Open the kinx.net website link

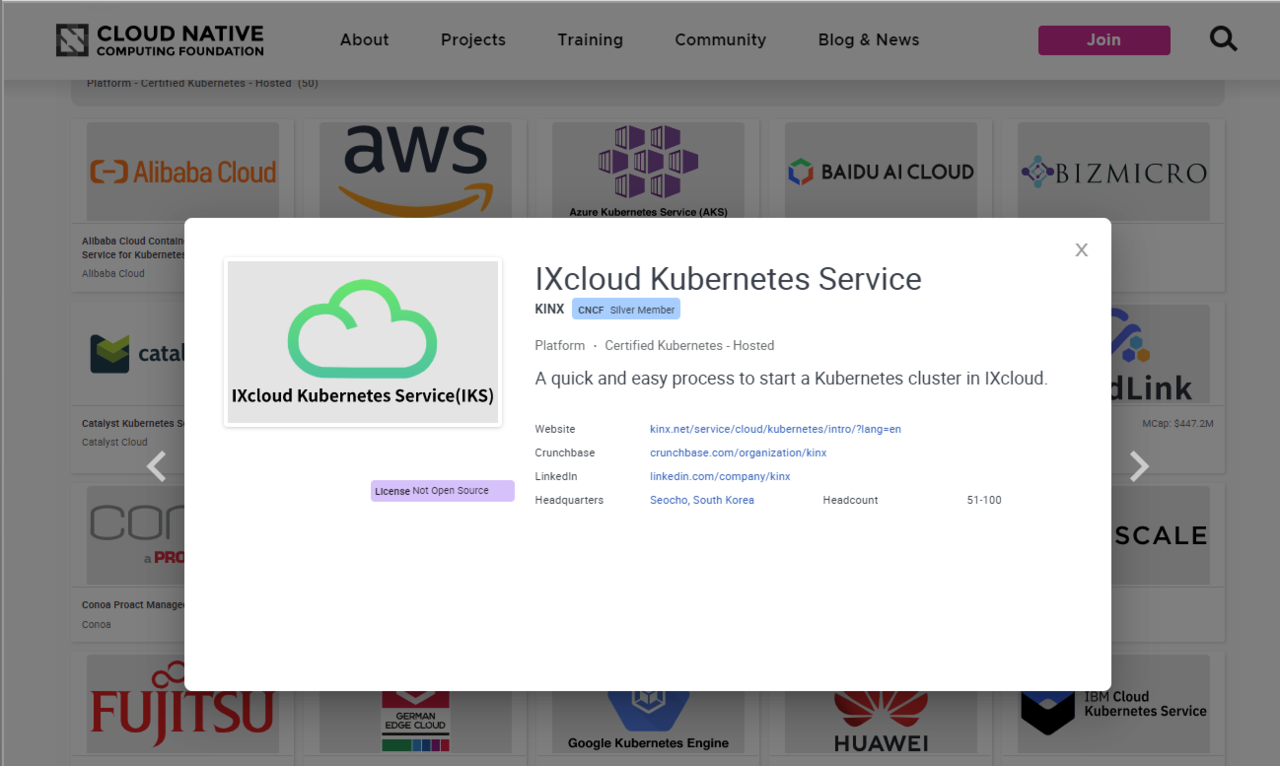[775, 429]
